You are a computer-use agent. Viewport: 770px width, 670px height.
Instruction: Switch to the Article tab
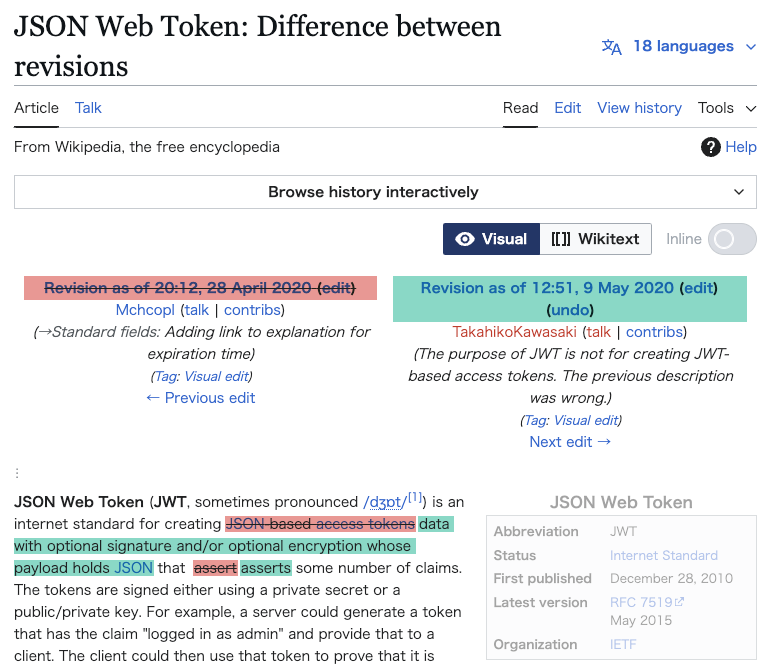pos(36,108)
